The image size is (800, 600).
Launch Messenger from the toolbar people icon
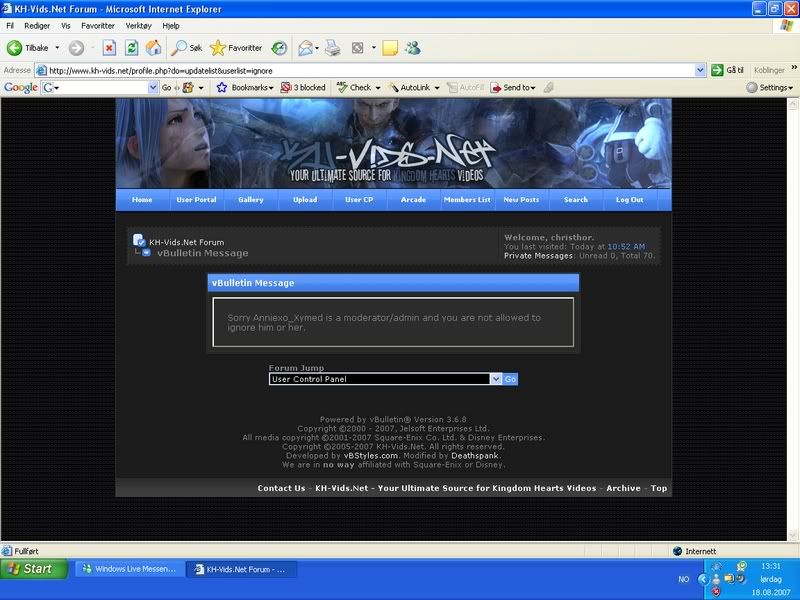coord(413,48)
